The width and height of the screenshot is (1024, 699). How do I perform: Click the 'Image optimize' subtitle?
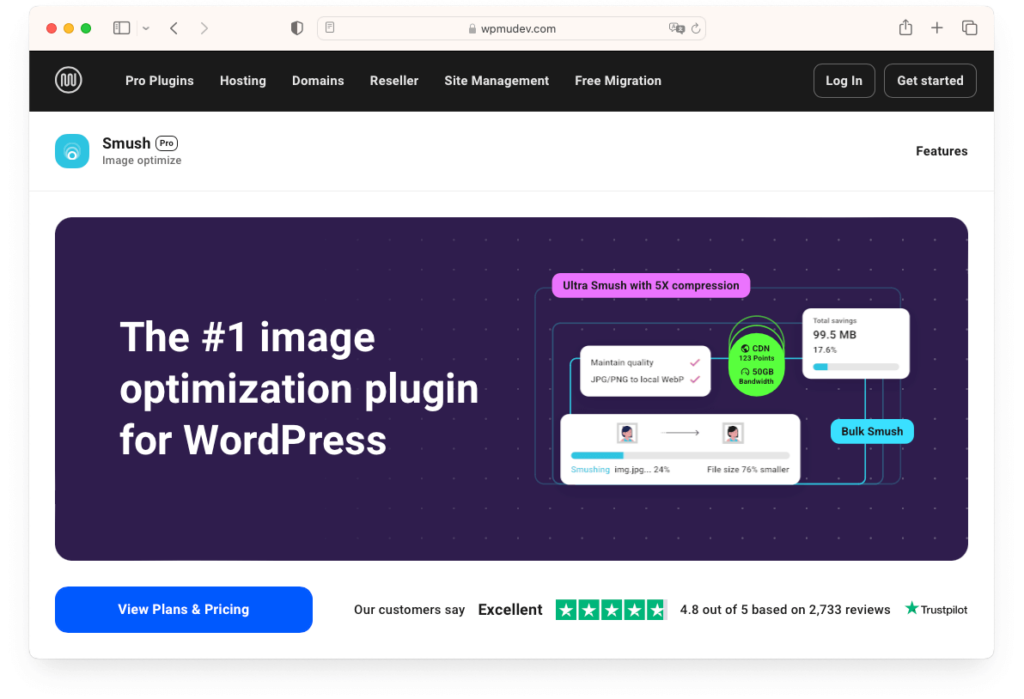click(142, 161)
